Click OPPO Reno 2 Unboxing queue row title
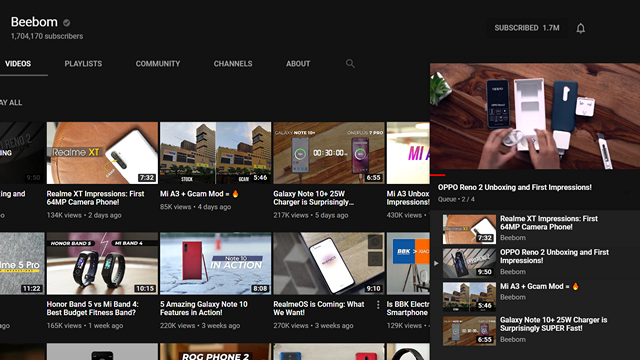The width and height of the screenshot is (640, 360). coord(554,256)
